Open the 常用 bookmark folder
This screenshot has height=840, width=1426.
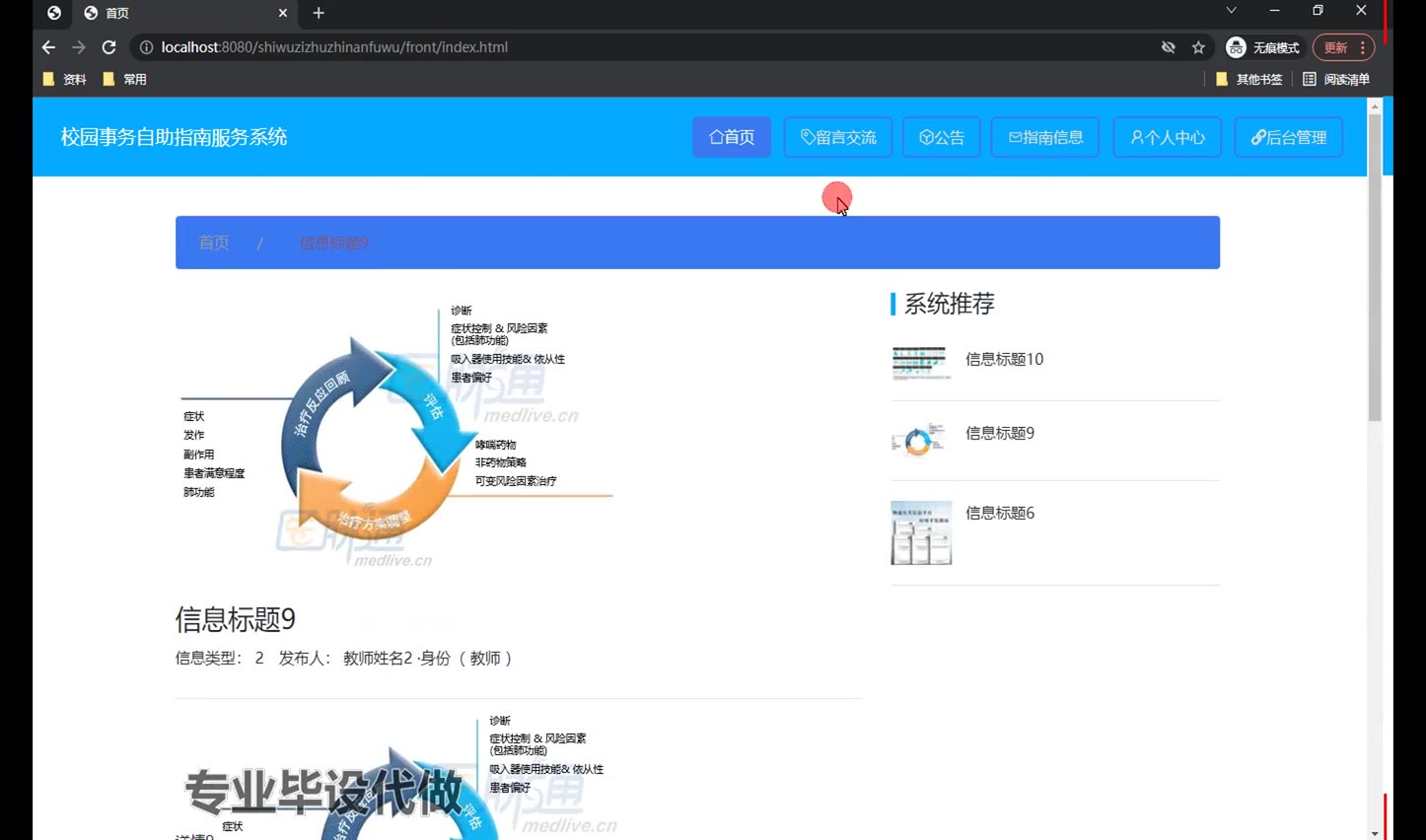(124, 79)
